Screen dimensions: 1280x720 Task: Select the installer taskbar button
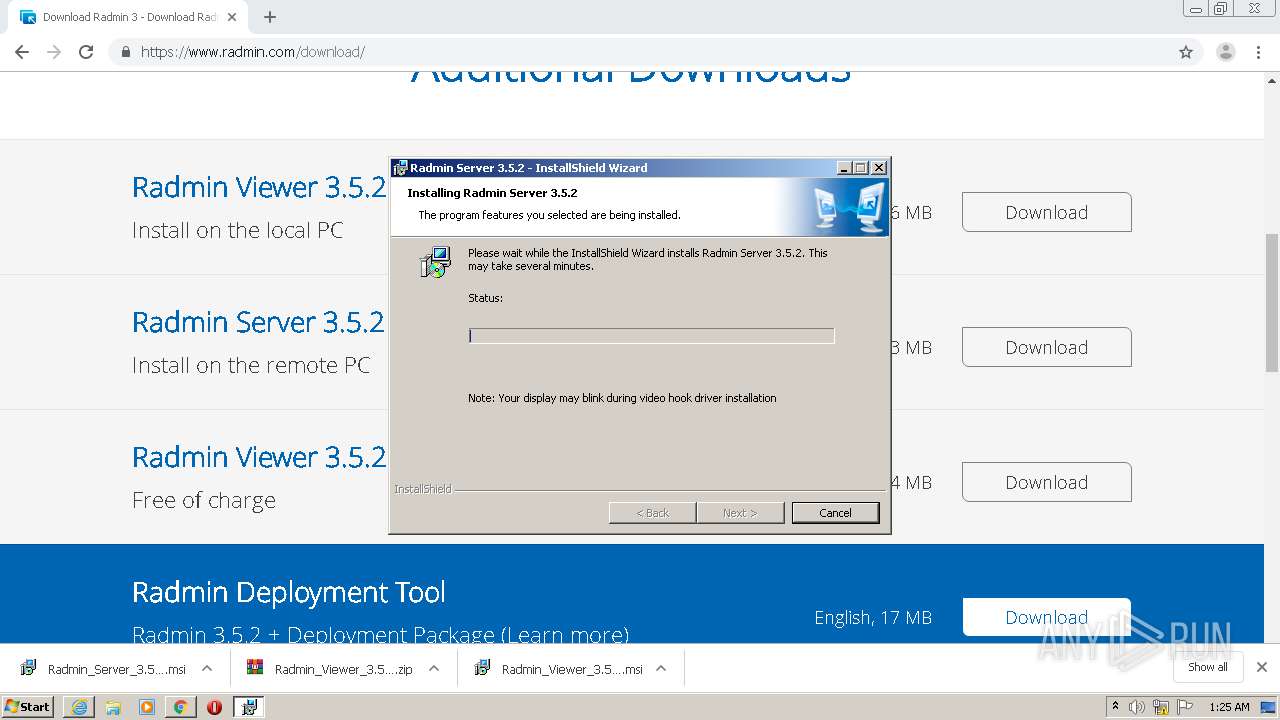(x=248, y=707)
